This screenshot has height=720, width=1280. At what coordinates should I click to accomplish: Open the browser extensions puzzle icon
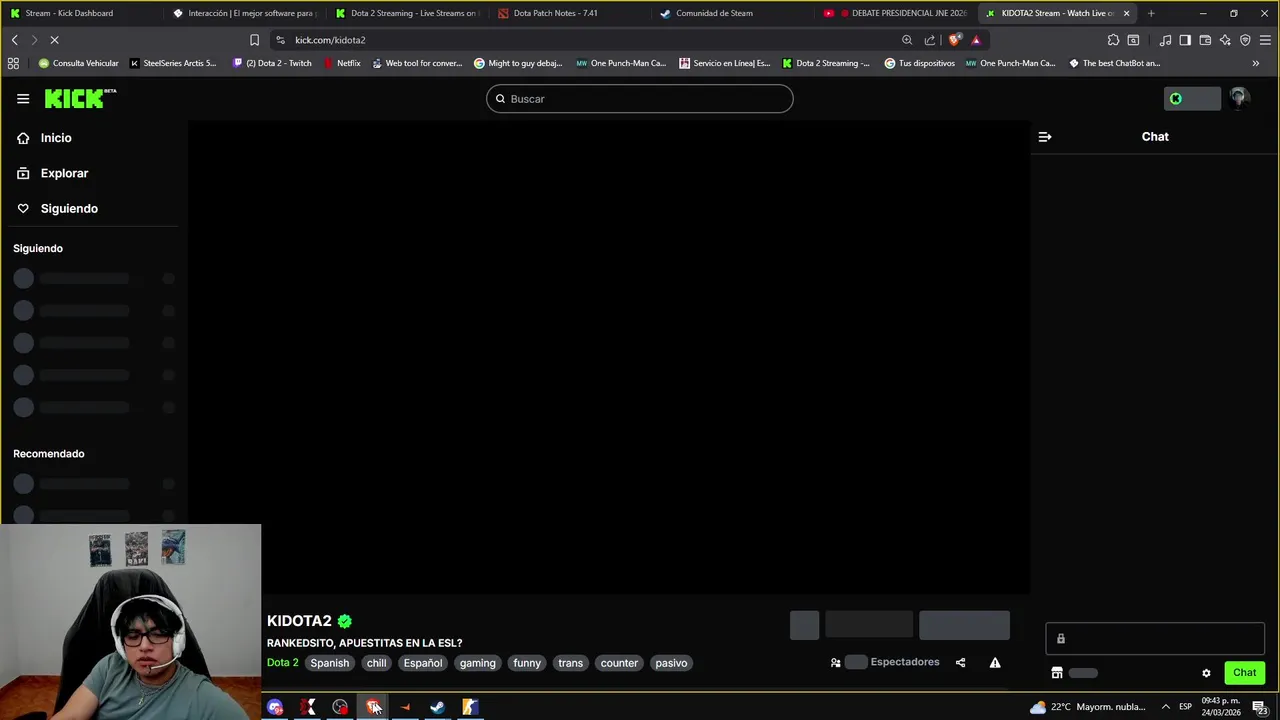[1113, 40]
